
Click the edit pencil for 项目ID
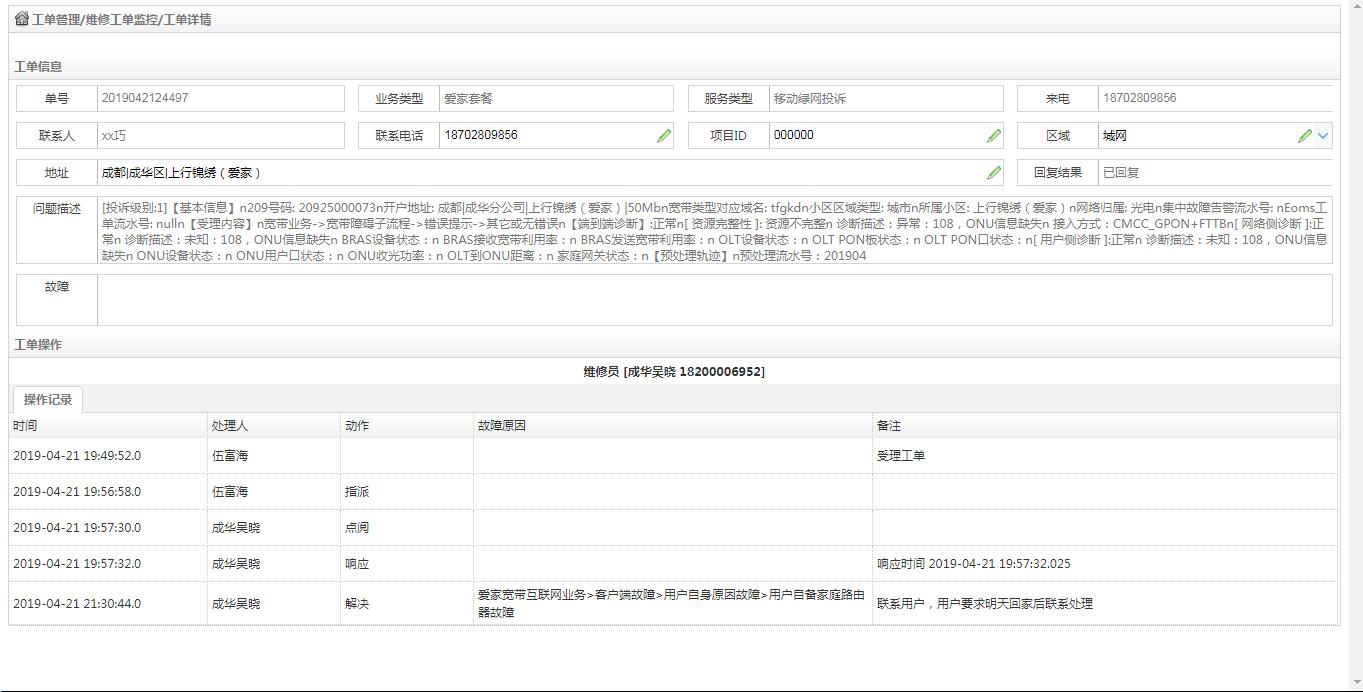(993, 136)
